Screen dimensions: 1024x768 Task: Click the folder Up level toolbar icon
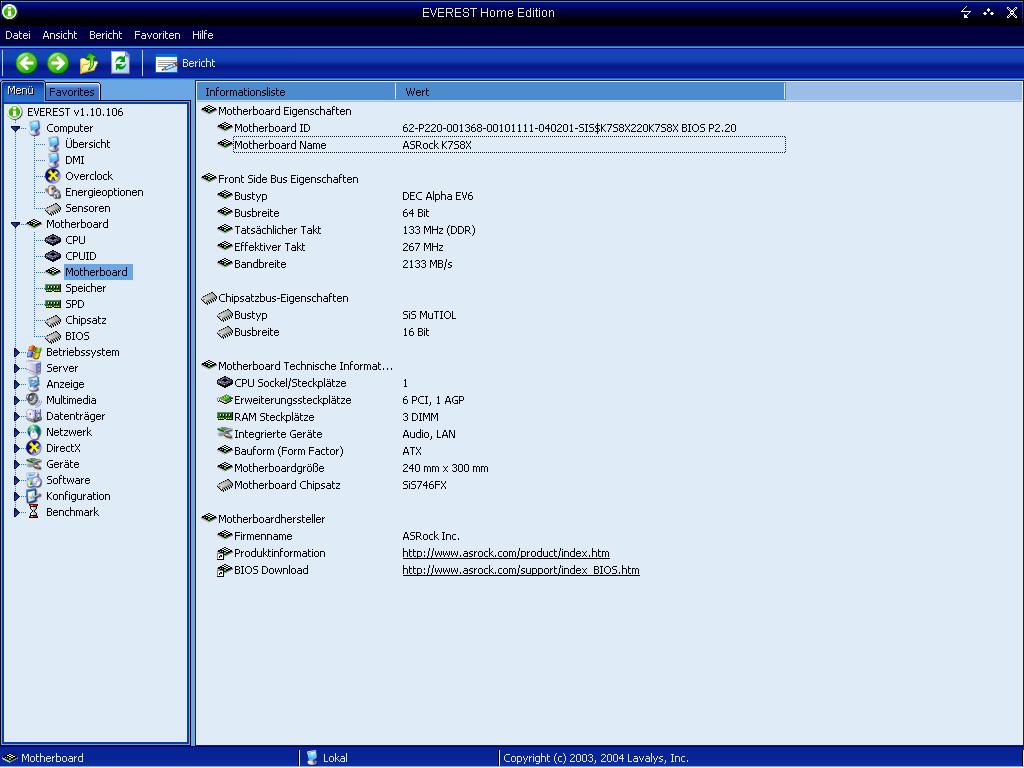[x=89, y=63]
